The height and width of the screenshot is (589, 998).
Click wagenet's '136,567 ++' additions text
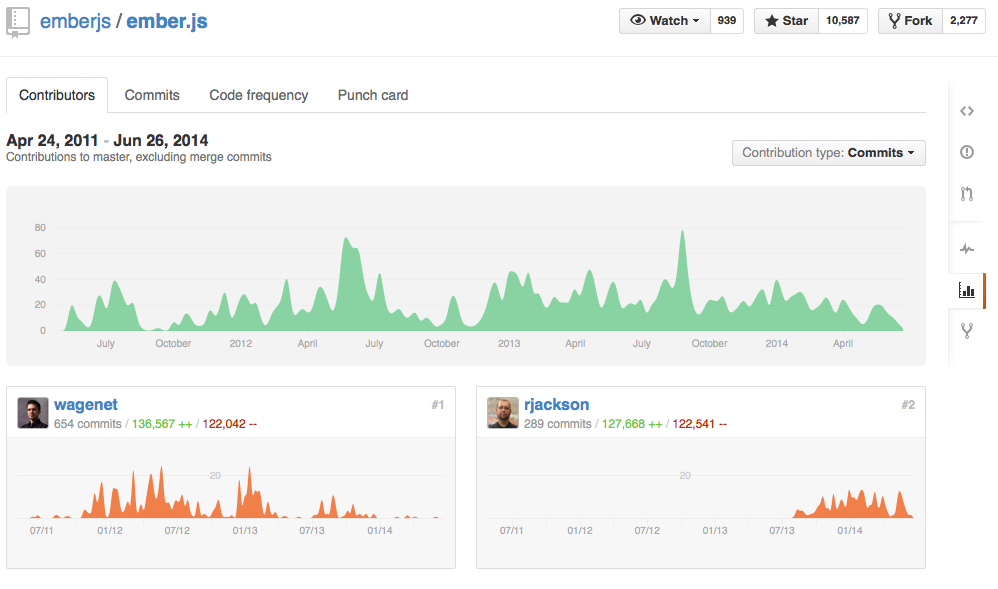tap(162, 424)
